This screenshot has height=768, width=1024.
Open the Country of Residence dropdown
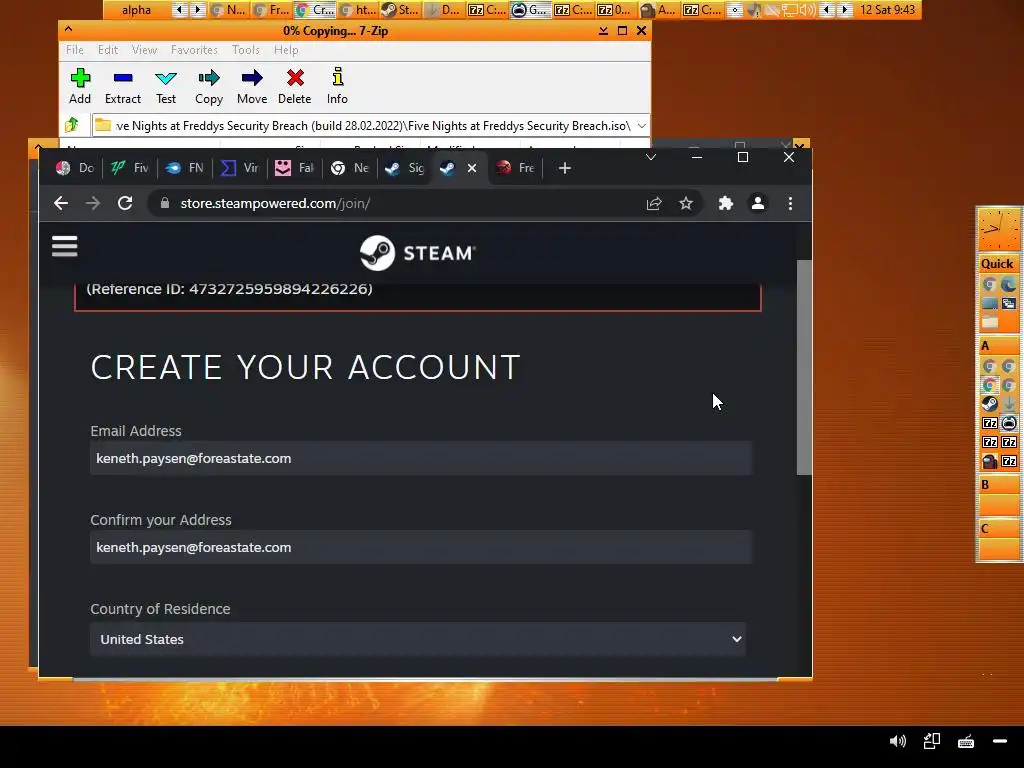(418, 639)
